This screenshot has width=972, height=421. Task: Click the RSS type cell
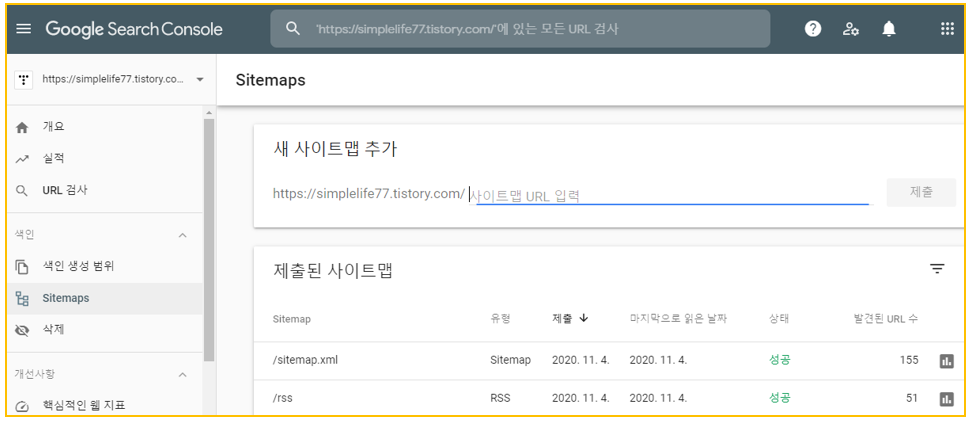click(500, 398)
